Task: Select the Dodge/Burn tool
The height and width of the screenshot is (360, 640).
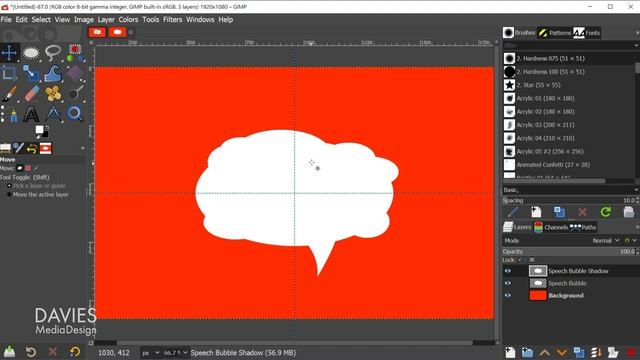Action: [x=75, y=93]
